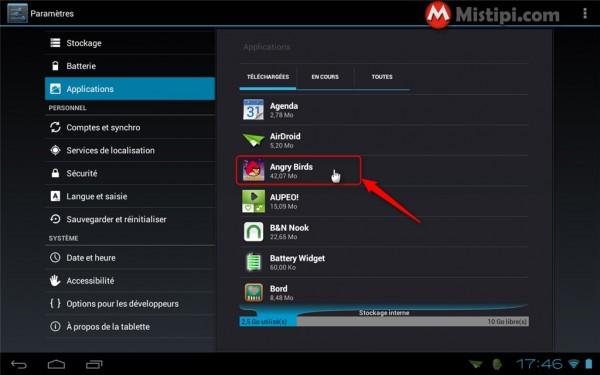The height and width of the screenshot is (375, 600).
Task: Select the Battery Widget app name
Action: coord(297,258)
